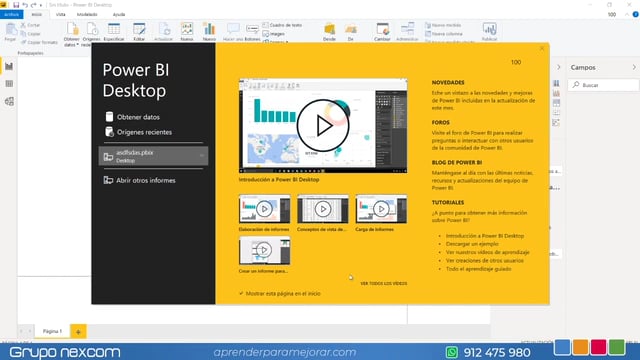Image resolution: width=640 pixels, height=360 pixels.
Task: Open the Crear un informe para video thumbnail
Action: (264, 250)
